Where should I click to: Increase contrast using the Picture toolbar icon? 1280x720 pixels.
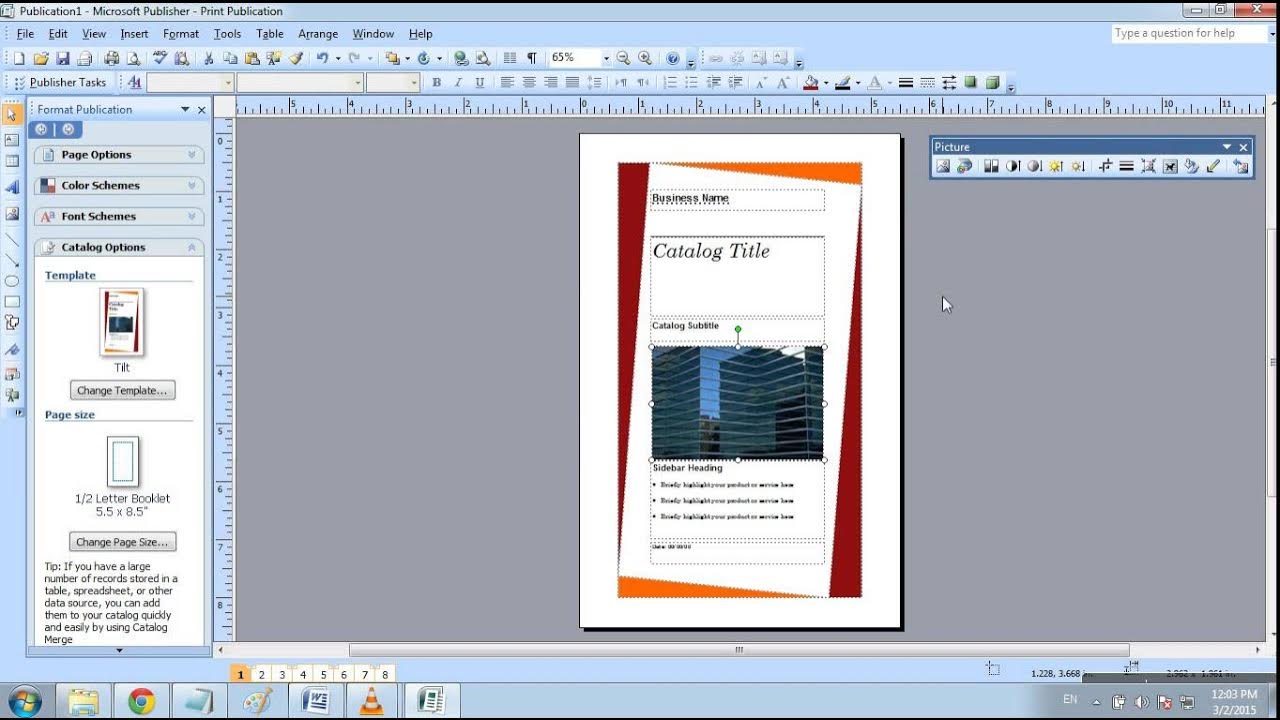pyautogui.click(x=1013, y=166)
